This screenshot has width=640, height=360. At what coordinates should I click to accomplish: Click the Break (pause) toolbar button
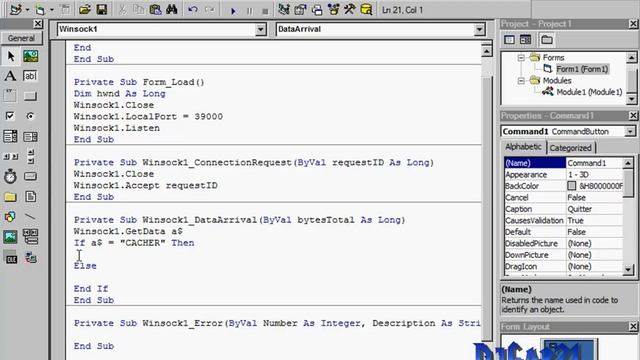tap(249, 11)
